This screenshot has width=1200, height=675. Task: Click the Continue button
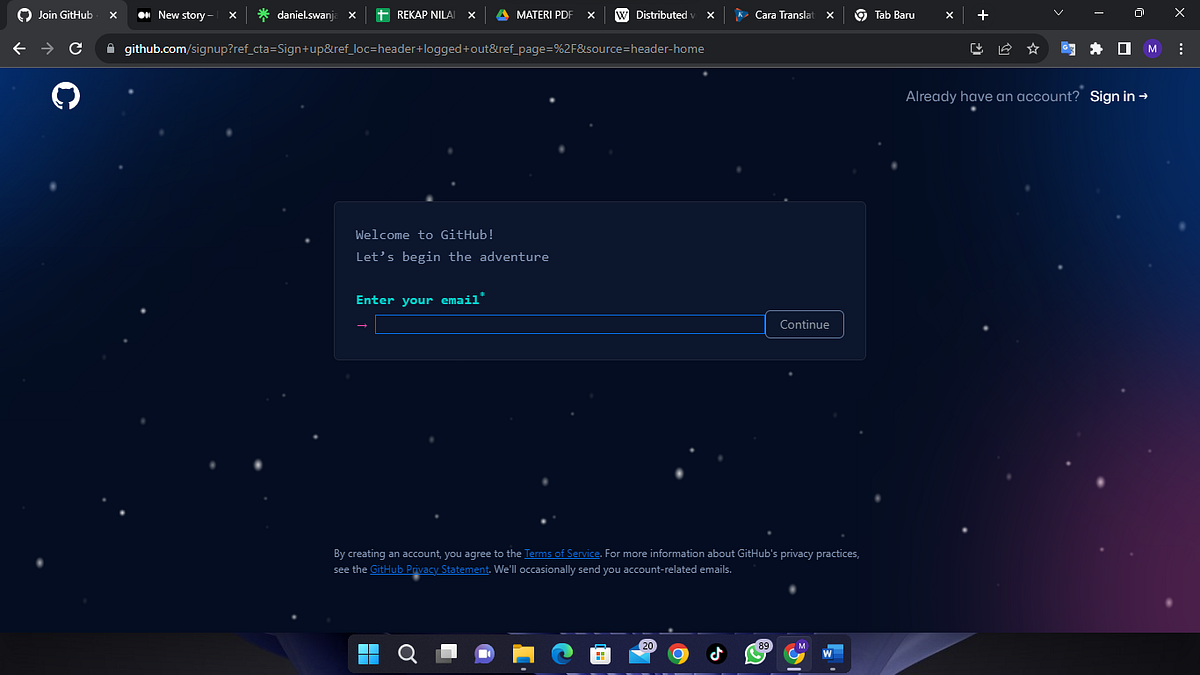pos(804,324)
